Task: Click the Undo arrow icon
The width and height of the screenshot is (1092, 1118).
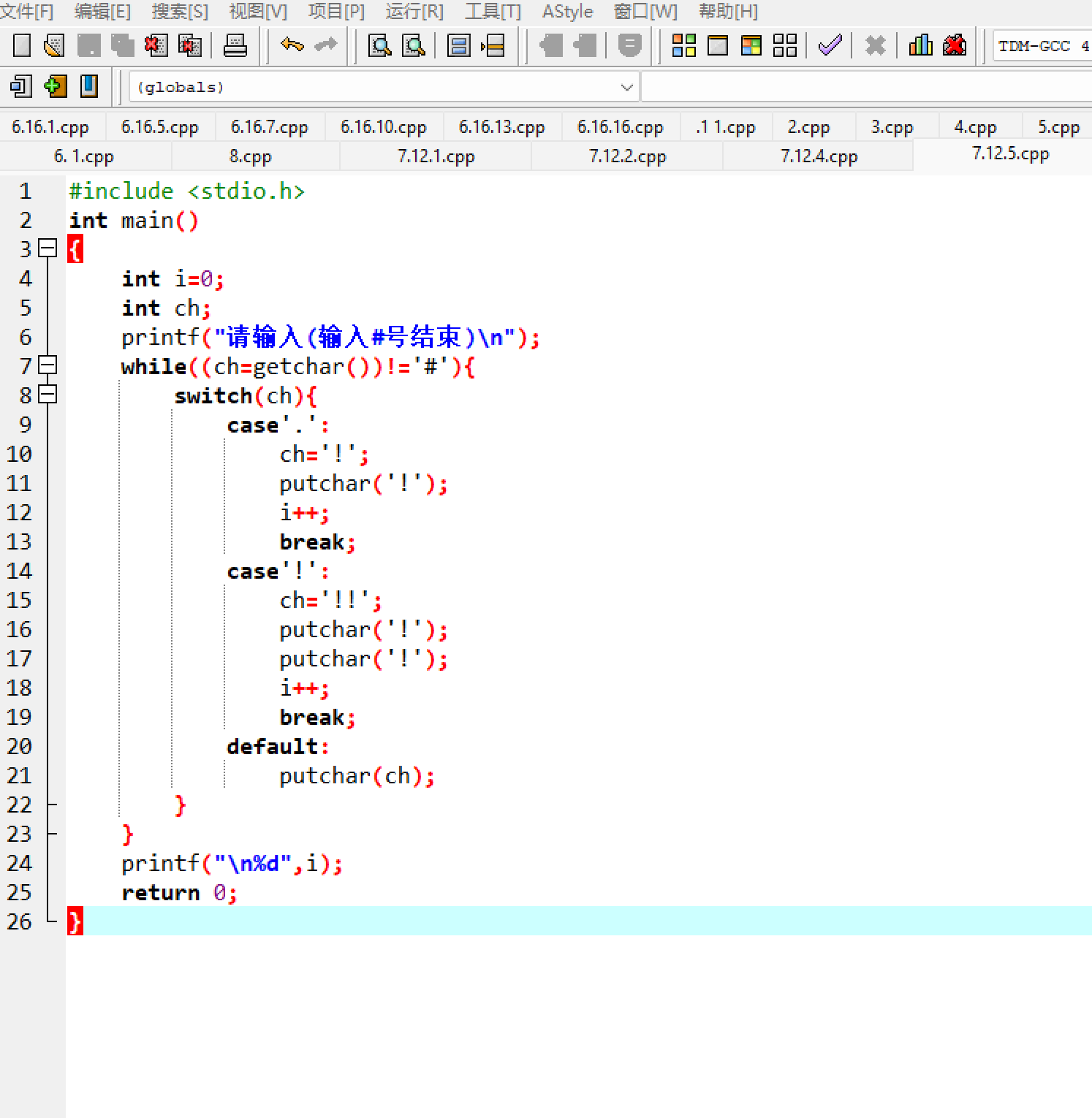Action: point(292,45)
